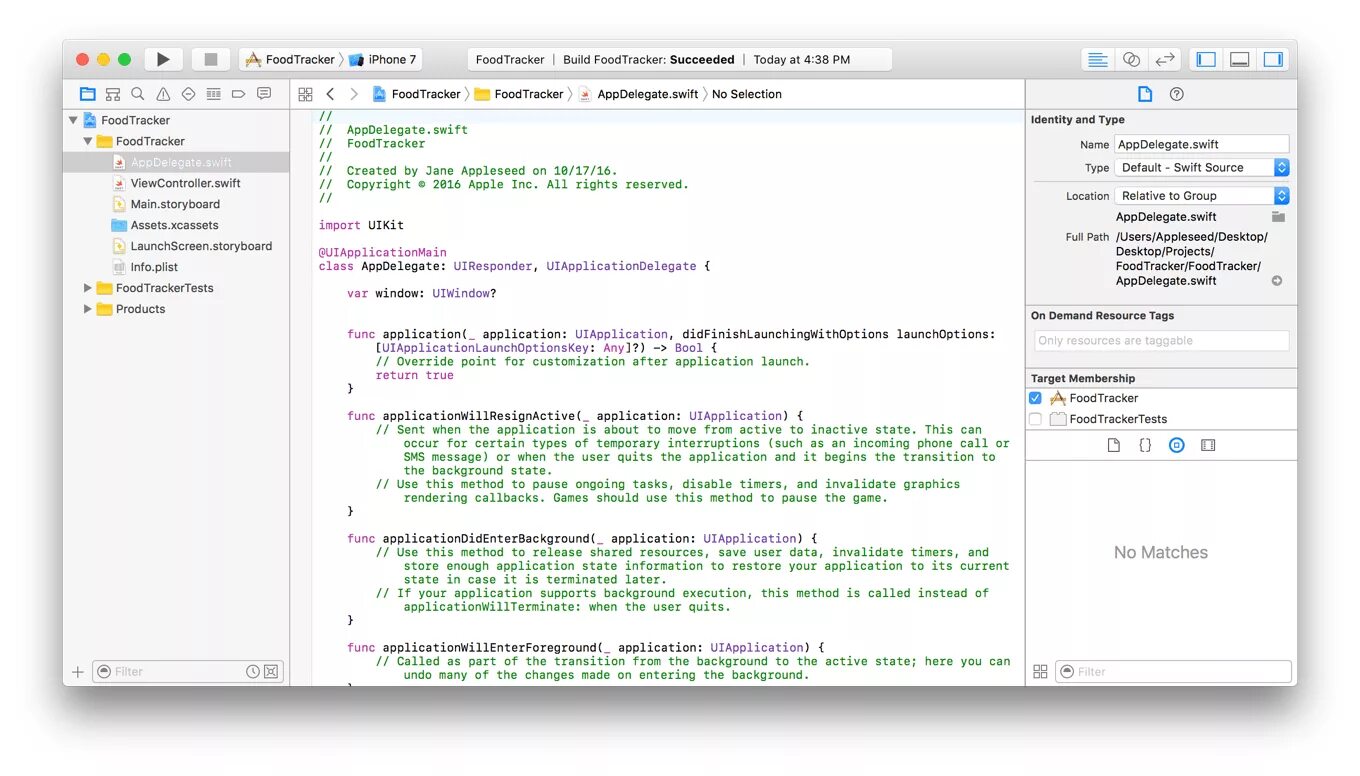
Task: Click the import UIKit line
Action: tap(361, 226)
